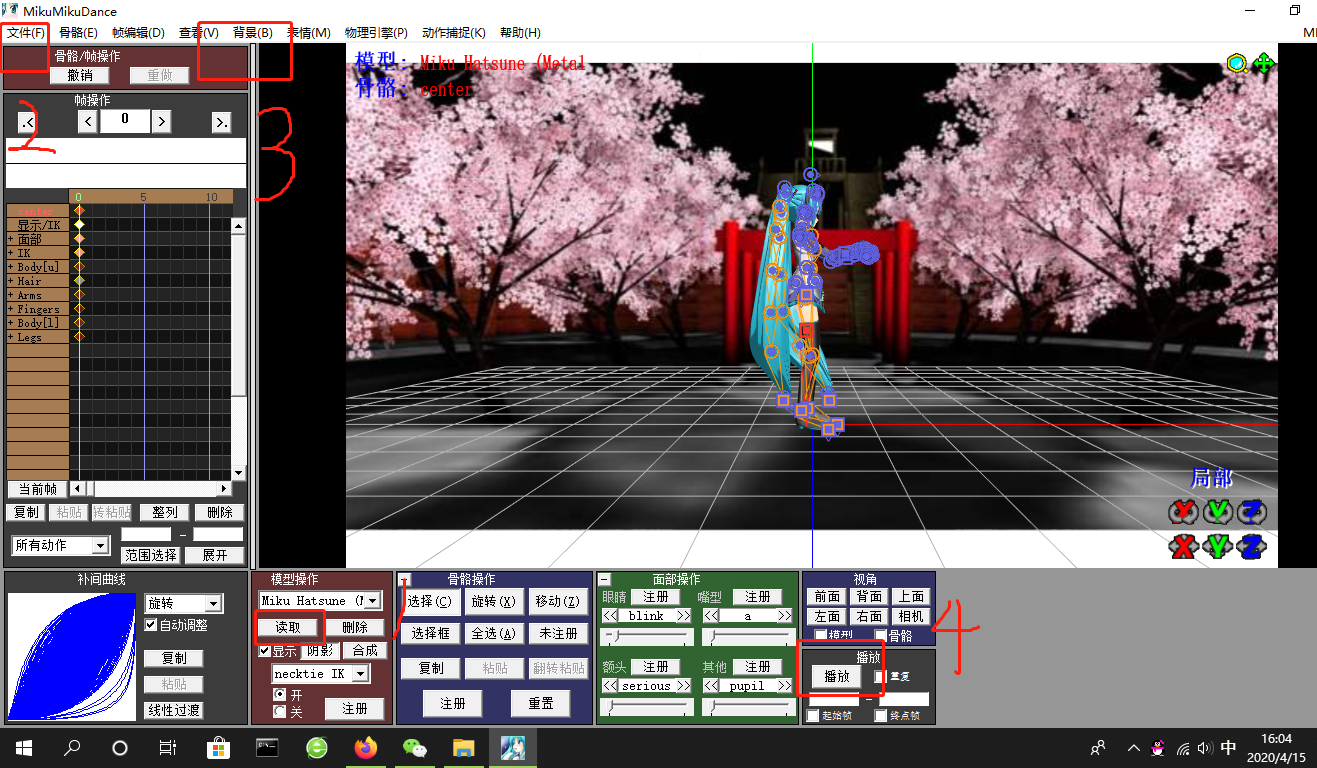The image size is (1317, 768).
Task: Open the 帧编辑(D) menu
Action: [138, 33]
